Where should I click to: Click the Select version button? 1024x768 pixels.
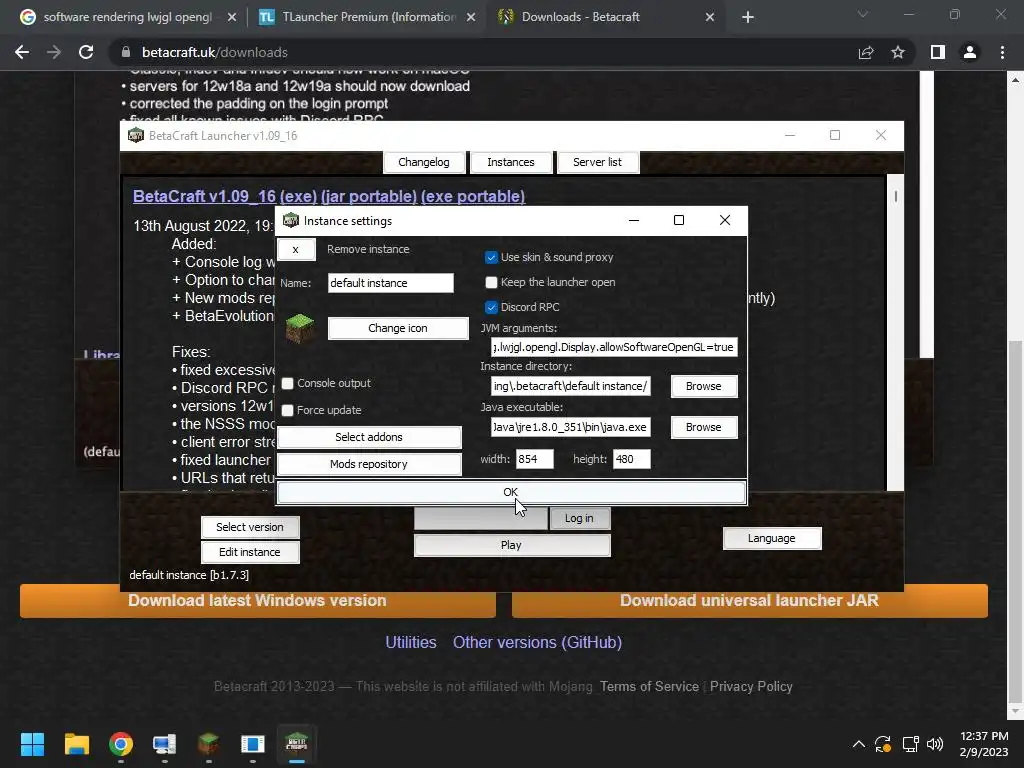tap(250, 527)
